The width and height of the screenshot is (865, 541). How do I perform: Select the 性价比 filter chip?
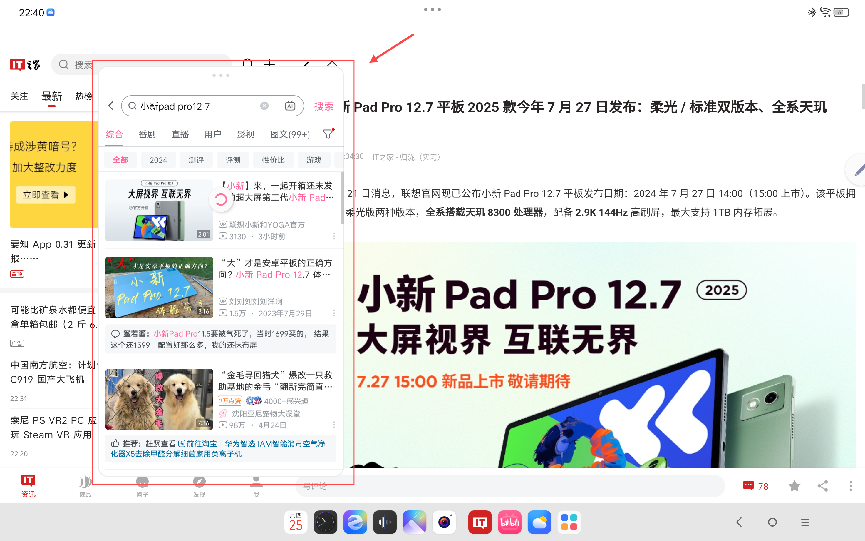click(x=273, y=160)
